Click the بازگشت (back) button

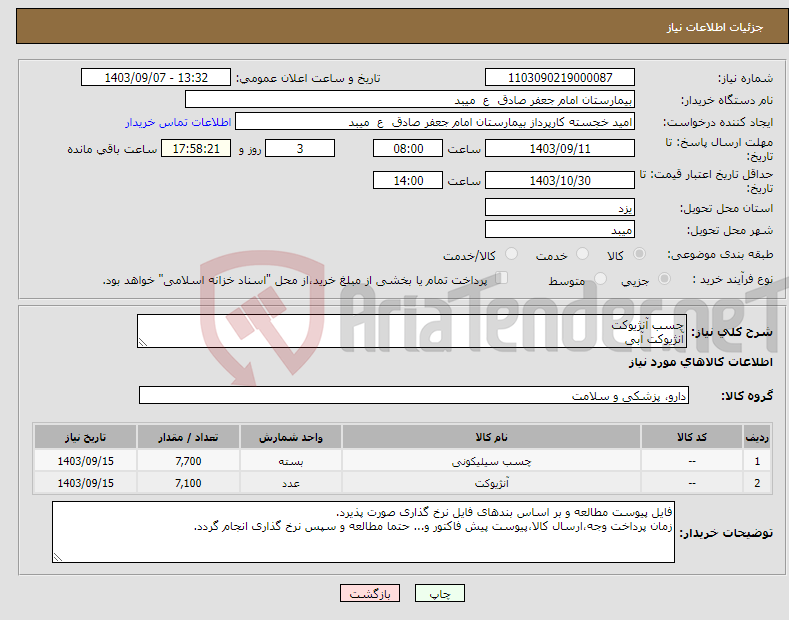tap(370, 593)
